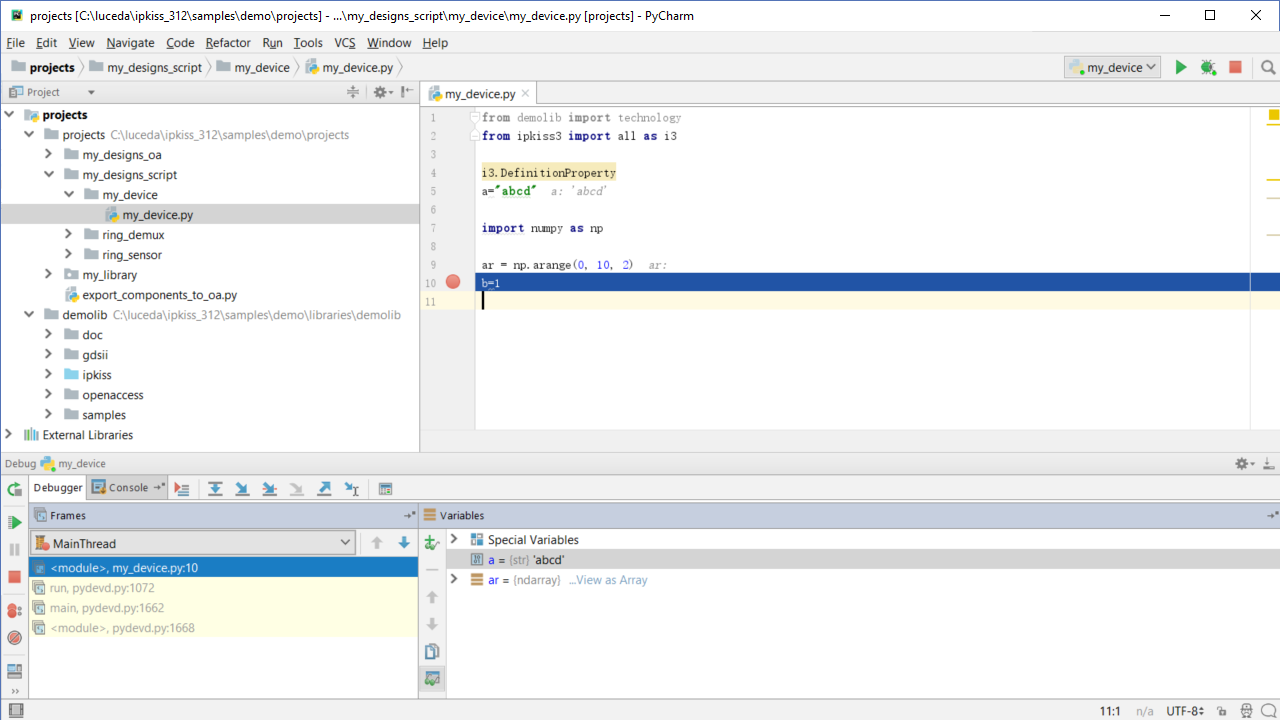Image resolution: width=1280 pixels, height=720 pixels.
Task: Toggle Mute Breakpoints in debug sidebar
Action: (x=14, y=638)
